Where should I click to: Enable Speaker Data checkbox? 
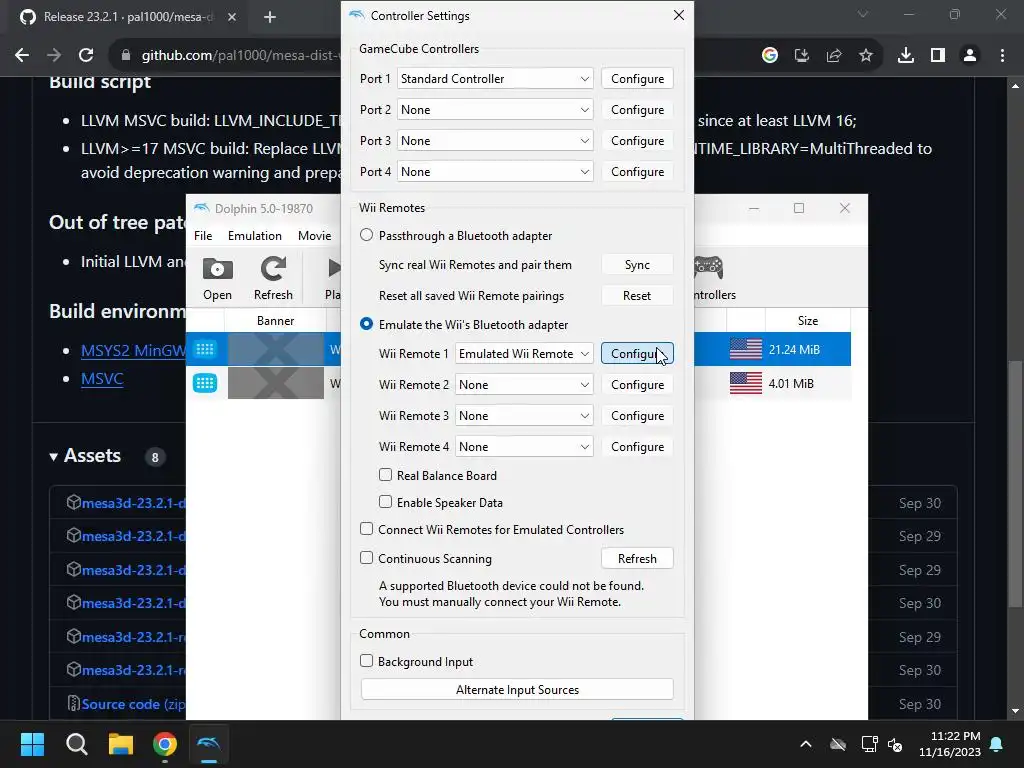click(385, 502)
